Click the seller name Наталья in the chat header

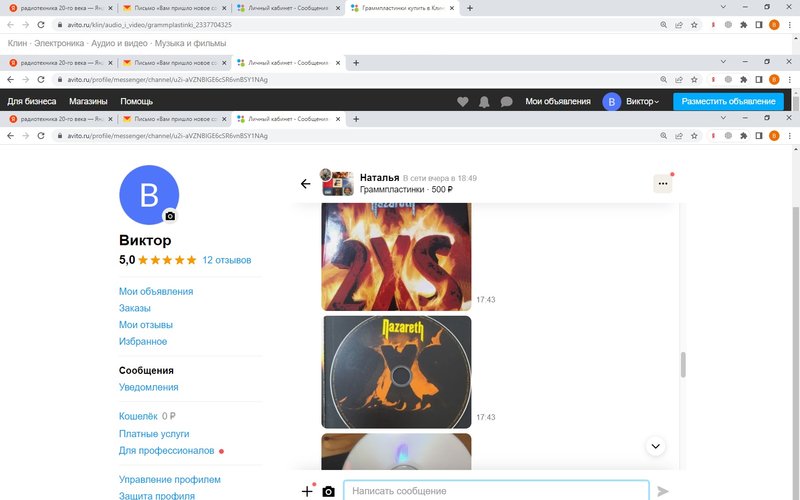[380, 178]
